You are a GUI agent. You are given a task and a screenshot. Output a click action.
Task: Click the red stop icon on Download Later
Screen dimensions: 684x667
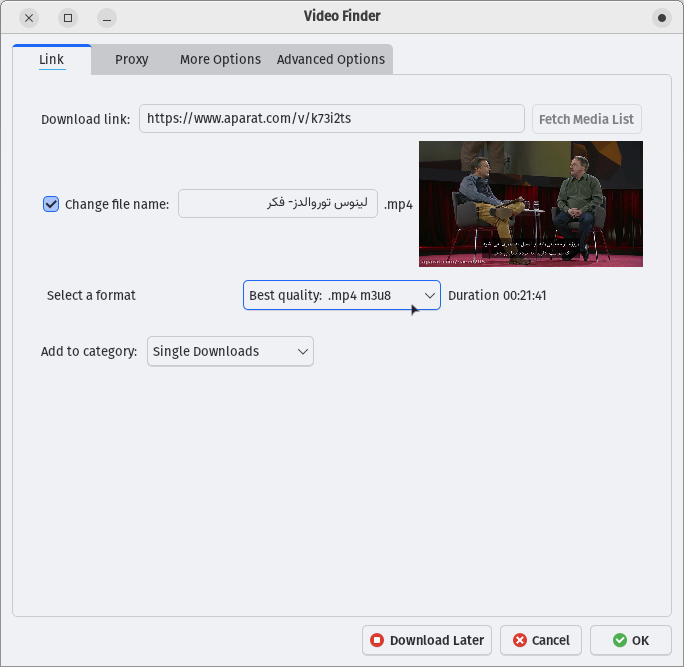point(377,640)
